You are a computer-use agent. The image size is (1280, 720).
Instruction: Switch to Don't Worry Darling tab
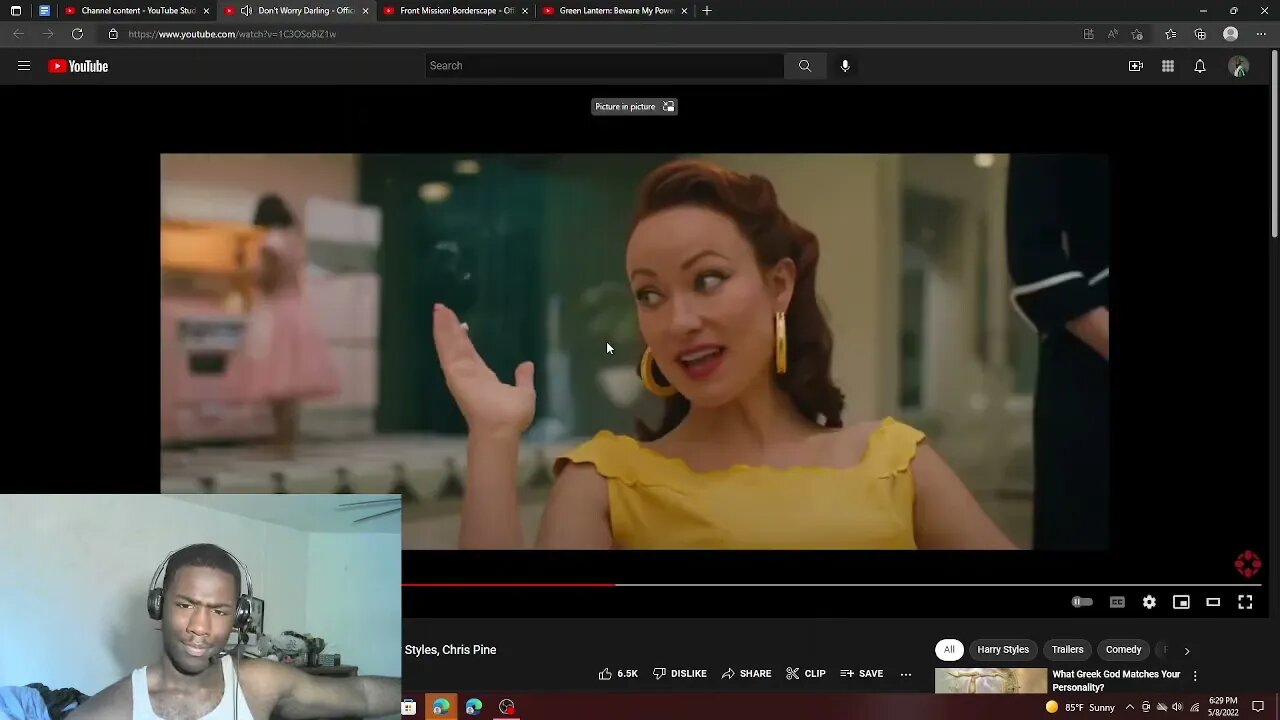pos(296,11)
